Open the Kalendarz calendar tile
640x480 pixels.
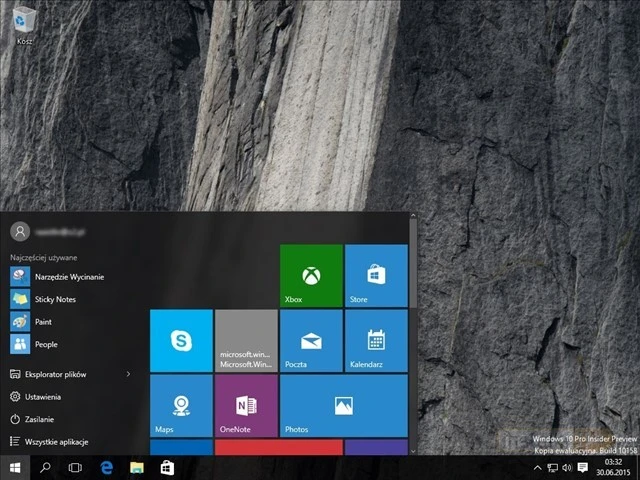376,340
